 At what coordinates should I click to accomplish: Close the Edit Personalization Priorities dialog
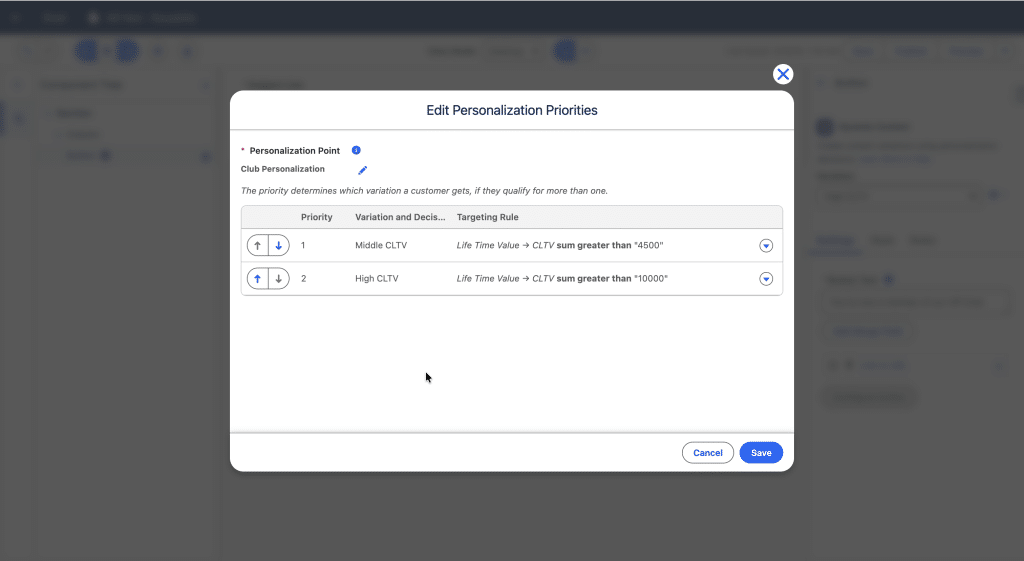coord(783,74)
